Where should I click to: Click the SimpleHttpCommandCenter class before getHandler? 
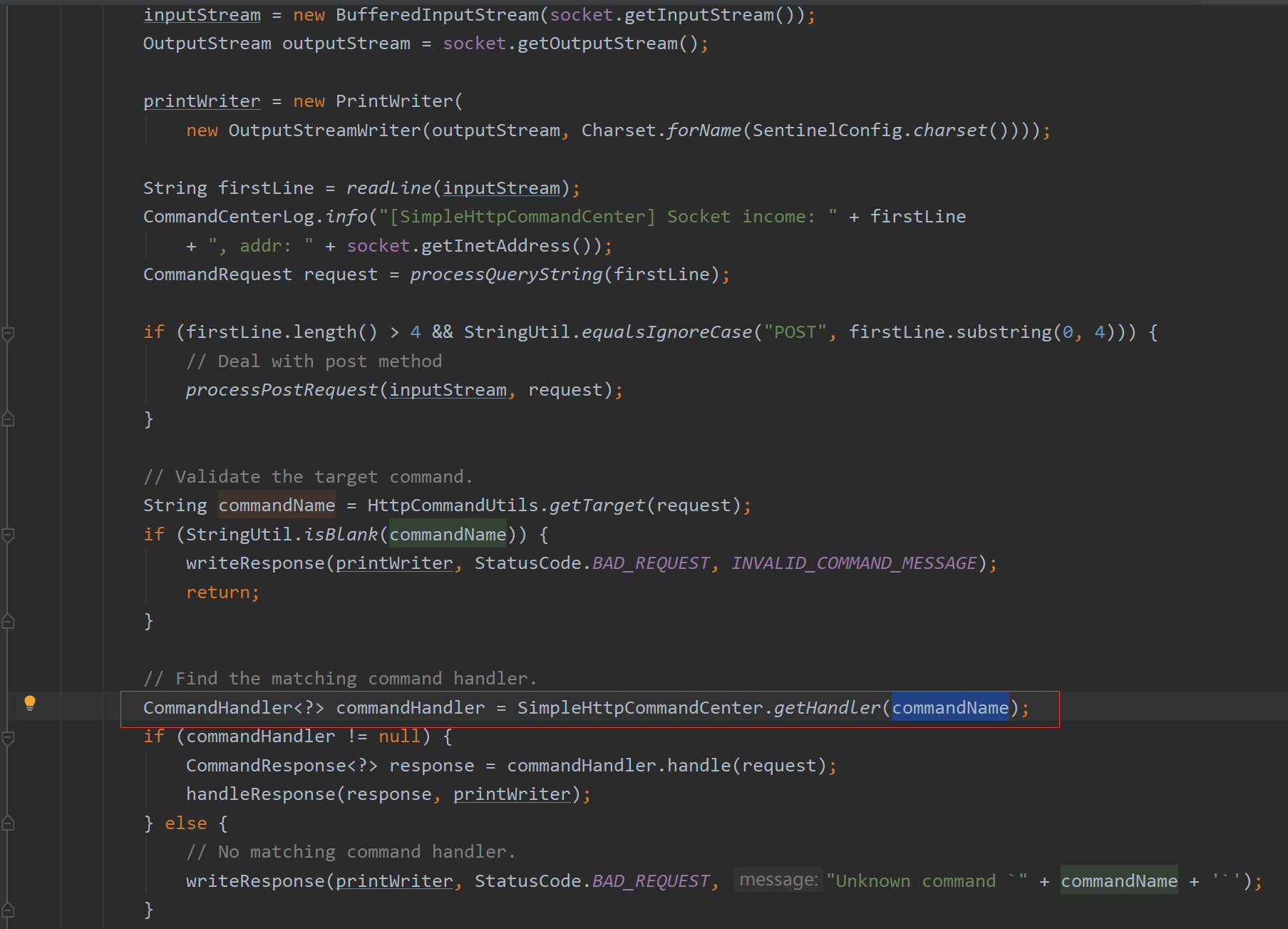[640, 708]
